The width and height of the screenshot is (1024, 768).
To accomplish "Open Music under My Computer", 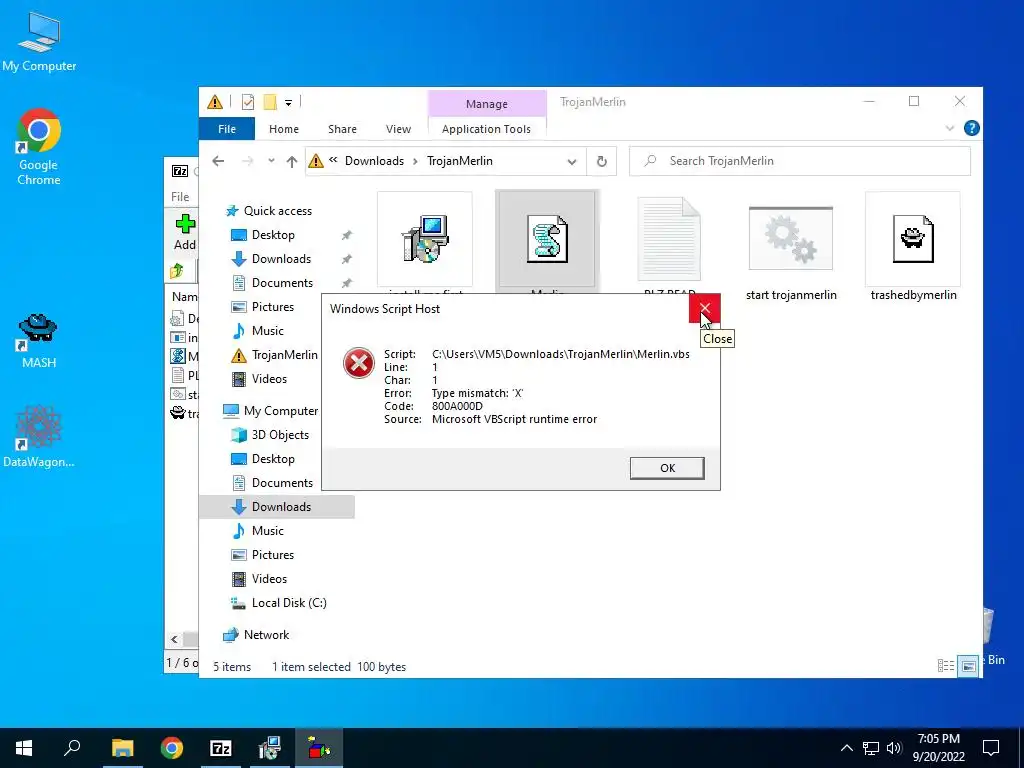I will point(268,531).
